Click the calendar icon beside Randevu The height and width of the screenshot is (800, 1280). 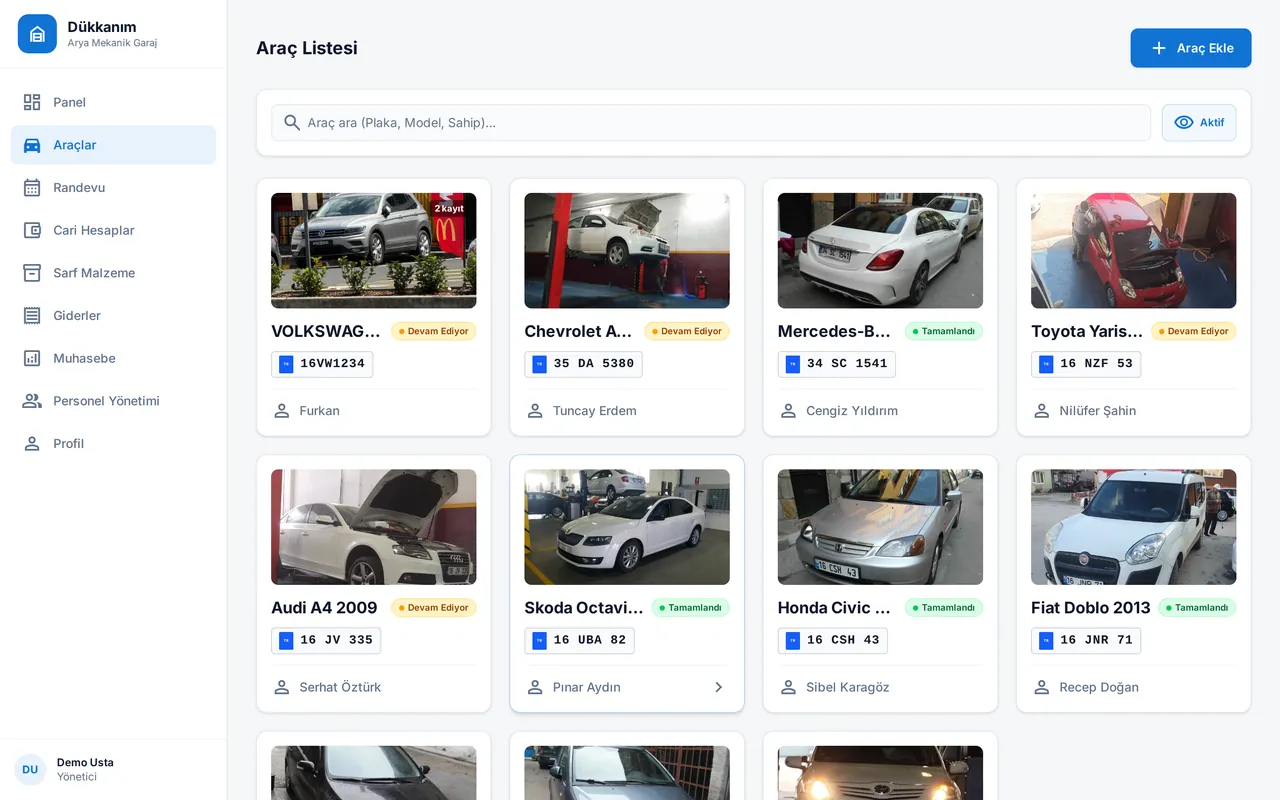point(32,188)
